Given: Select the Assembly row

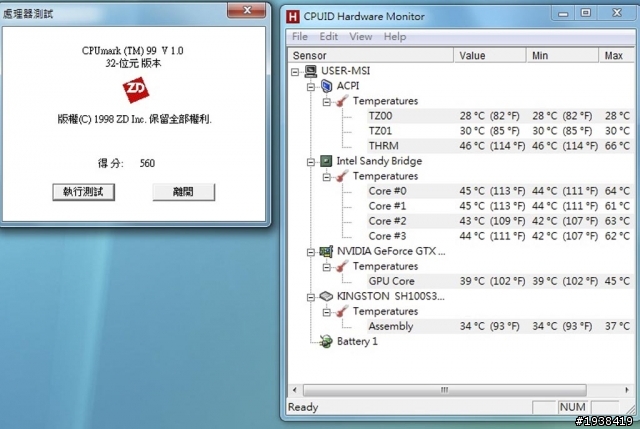Looking at the screenshot, I should pos(499,327).
